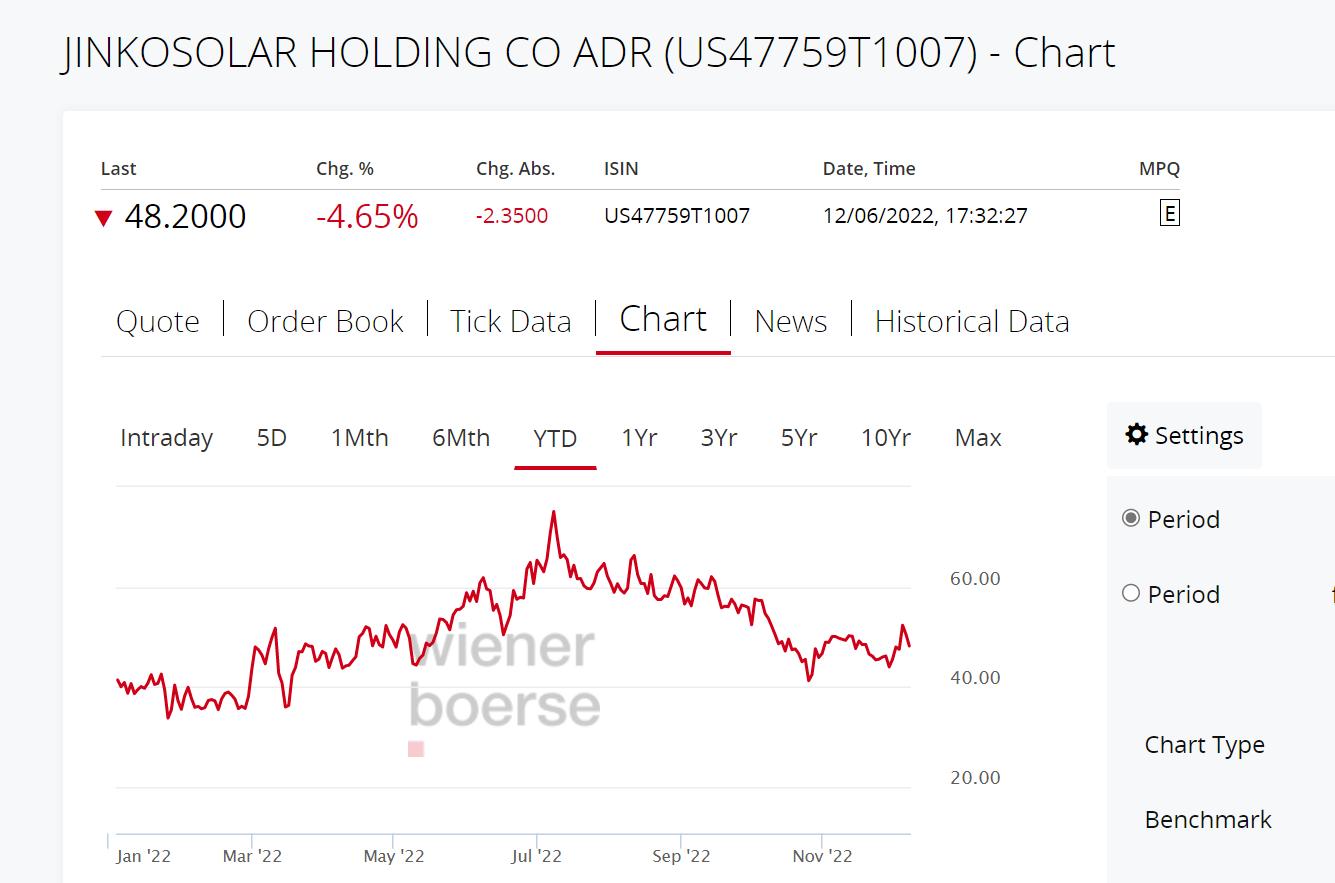Click the boxed E icon under MPQ
The image size is (1335, 883).
(1169, 213)
